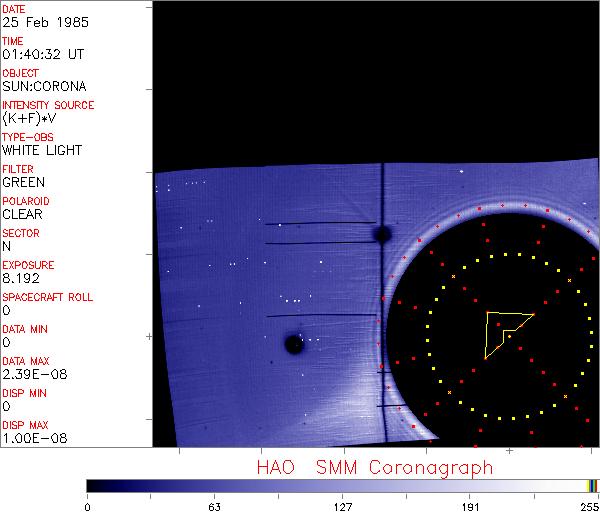Click the display max value '1.00E-08'

coord(31,439)
